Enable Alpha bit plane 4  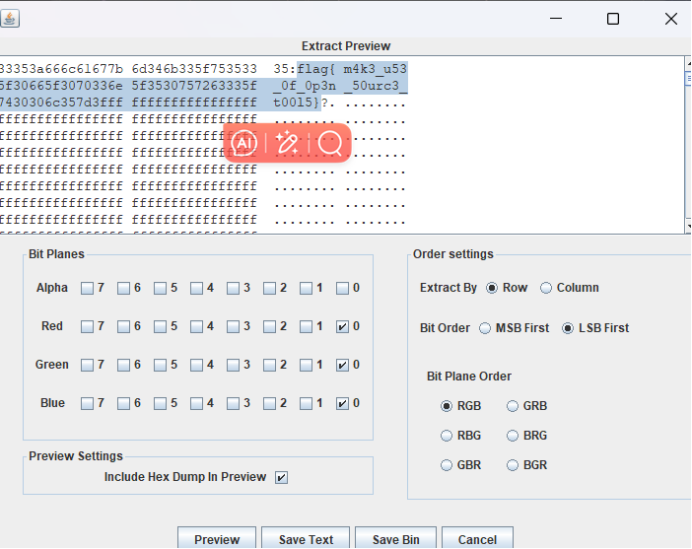click(196, 289)
